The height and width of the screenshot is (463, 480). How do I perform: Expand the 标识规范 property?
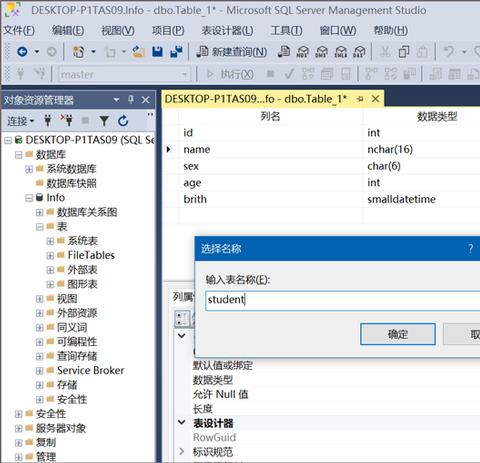coord(182,452)
